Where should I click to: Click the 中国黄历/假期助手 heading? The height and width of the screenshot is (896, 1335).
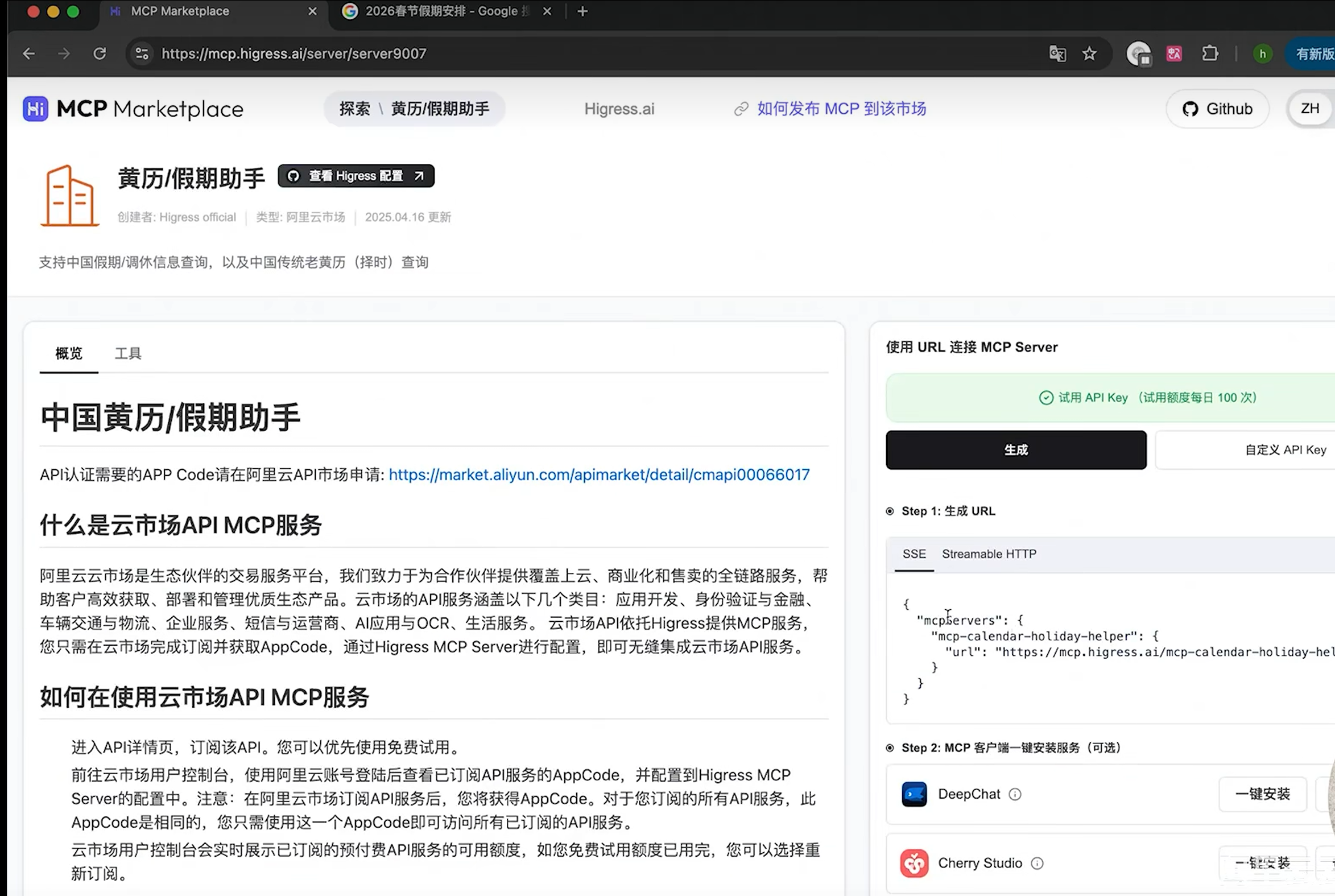[170, 417]
